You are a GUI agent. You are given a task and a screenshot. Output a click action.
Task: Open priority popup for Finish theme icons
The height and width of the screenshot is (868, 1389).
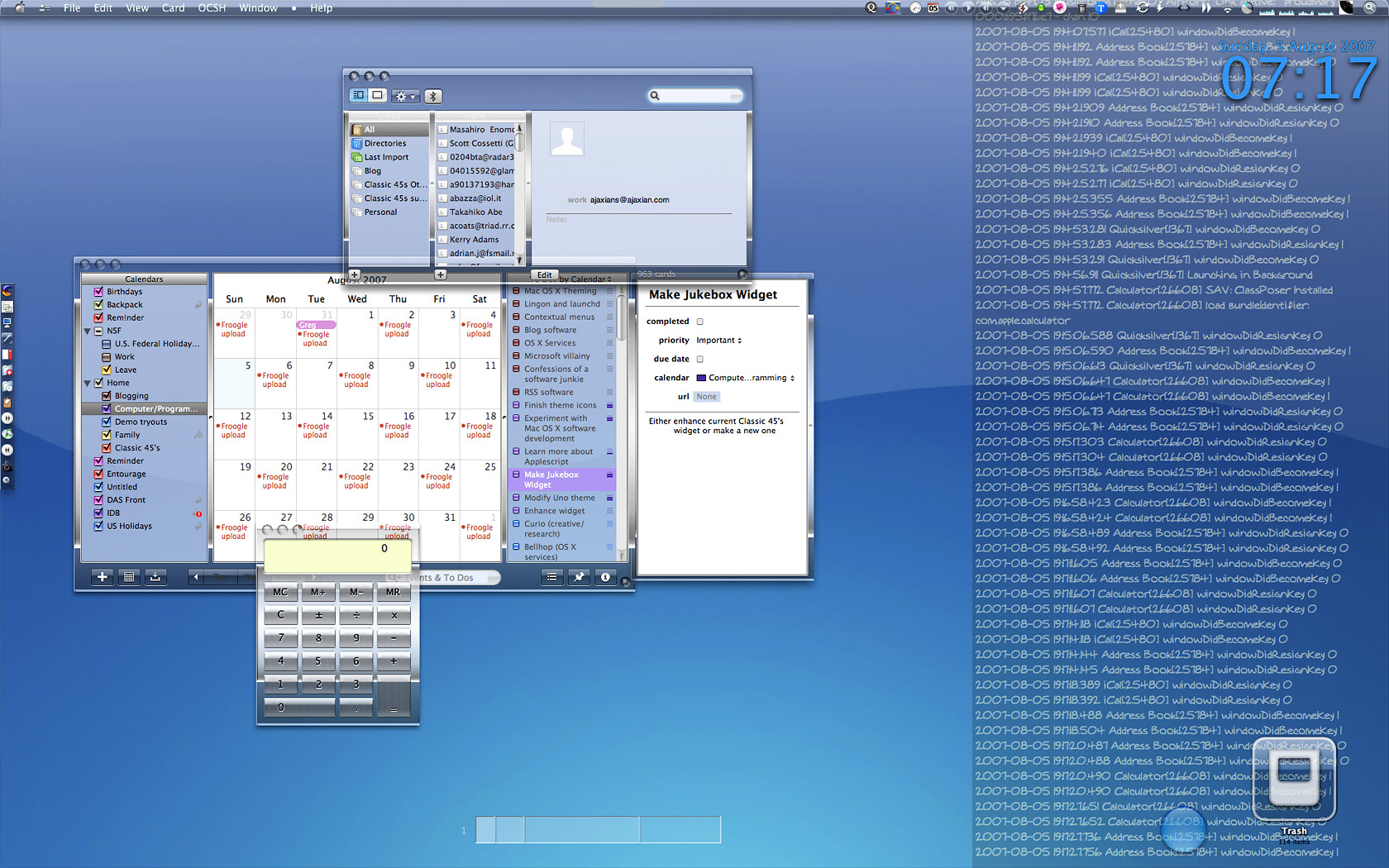[610, 406]
